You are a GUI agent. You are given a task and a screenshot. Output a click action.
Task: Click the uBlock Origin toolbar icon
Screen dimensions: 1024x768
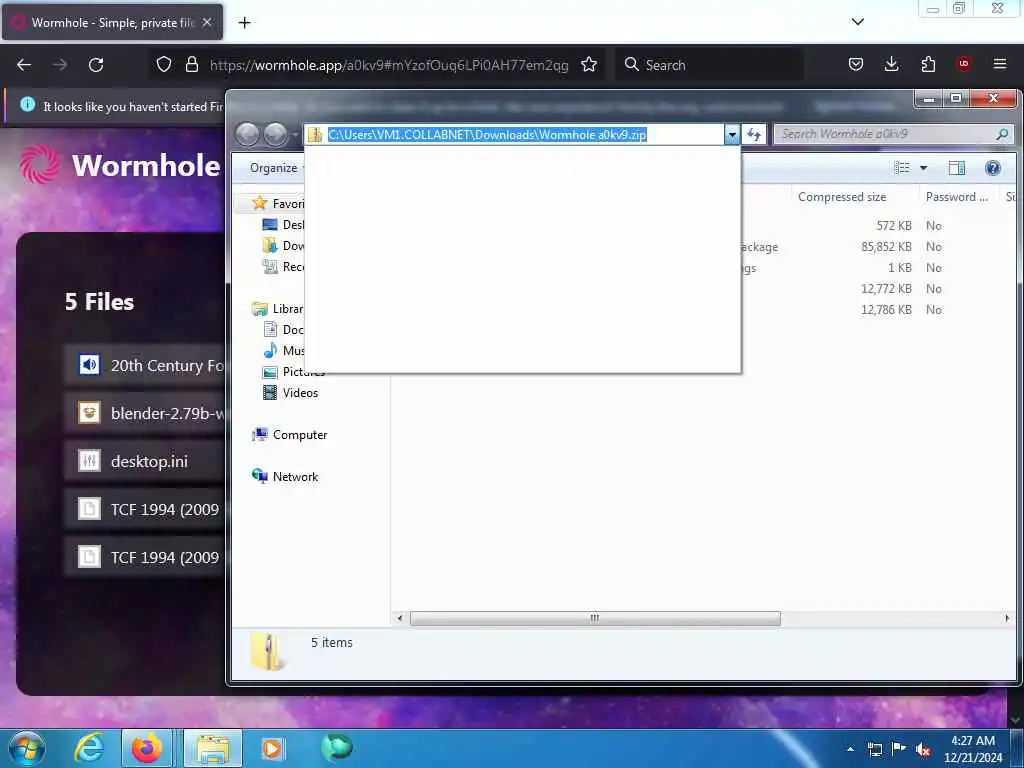pyautogui.click(x=963, y=63)
